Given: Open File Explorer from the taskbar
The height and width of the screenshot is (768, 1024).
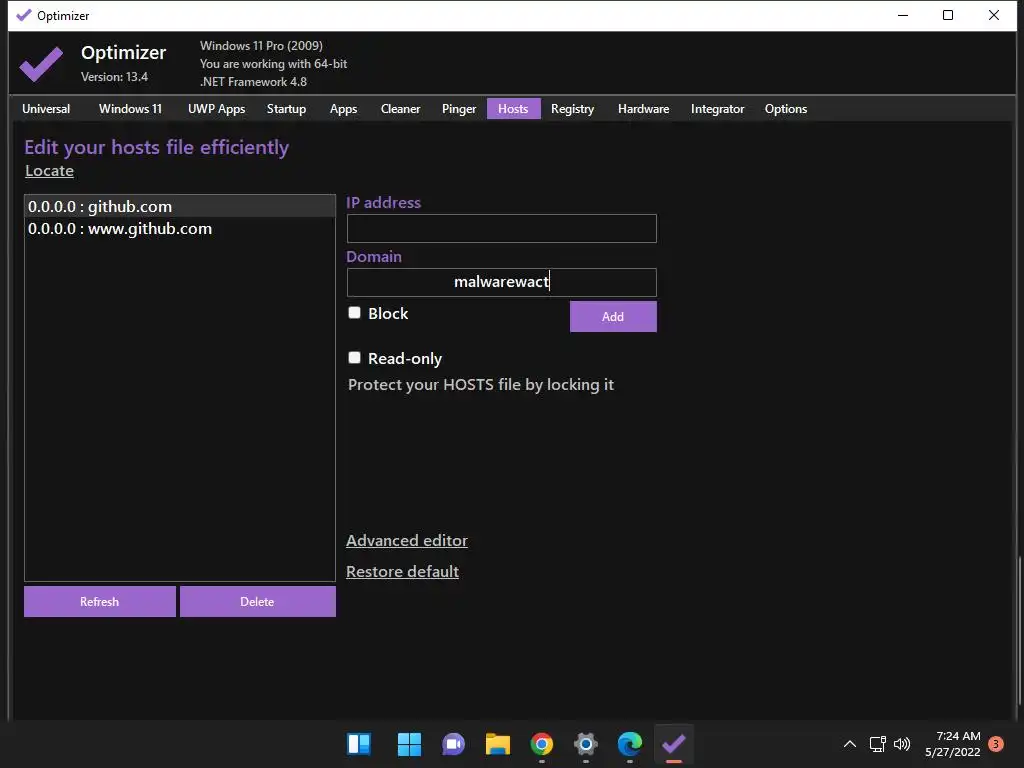Looking at the screenshot, I should 498,744.
